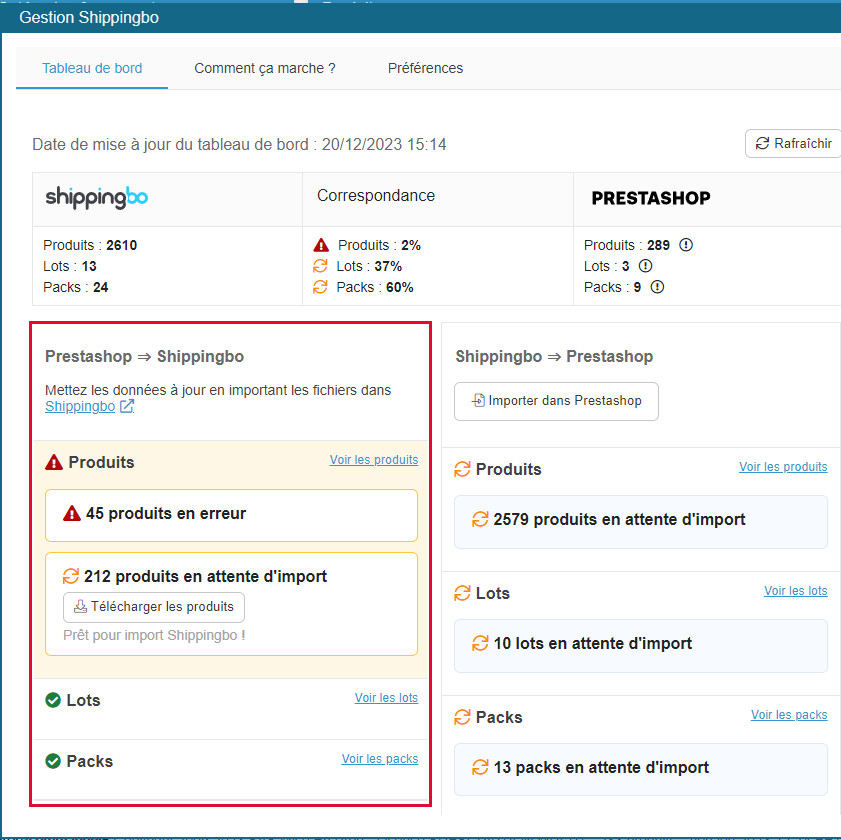841x840 pixels.
Task: Click sync icon next to 212 produits en attente
Action: tap(71, 576)
